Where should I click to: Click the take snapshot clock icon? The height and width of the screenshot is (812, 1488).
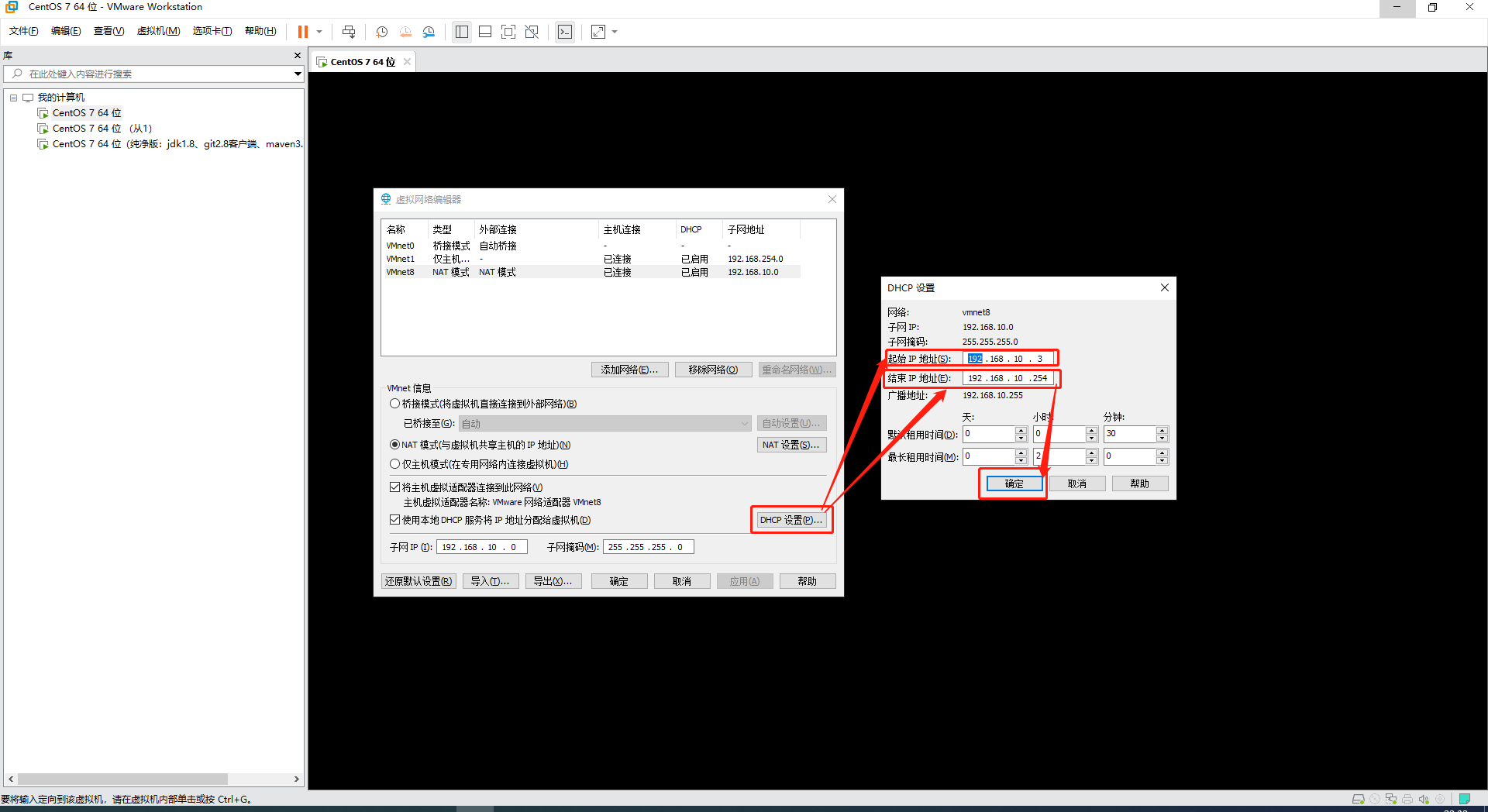point(382,32)
